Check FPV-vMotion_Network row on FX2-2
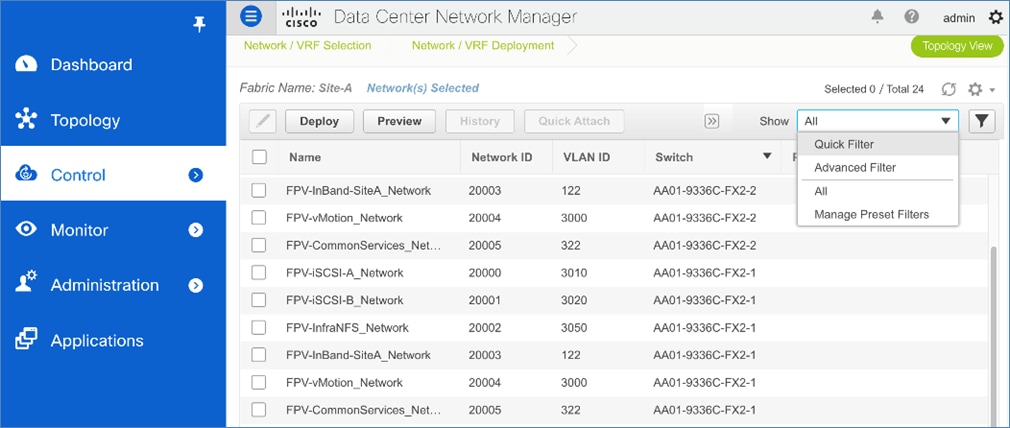Screen dimensions: 1010x428 click(x=258, y=218)
